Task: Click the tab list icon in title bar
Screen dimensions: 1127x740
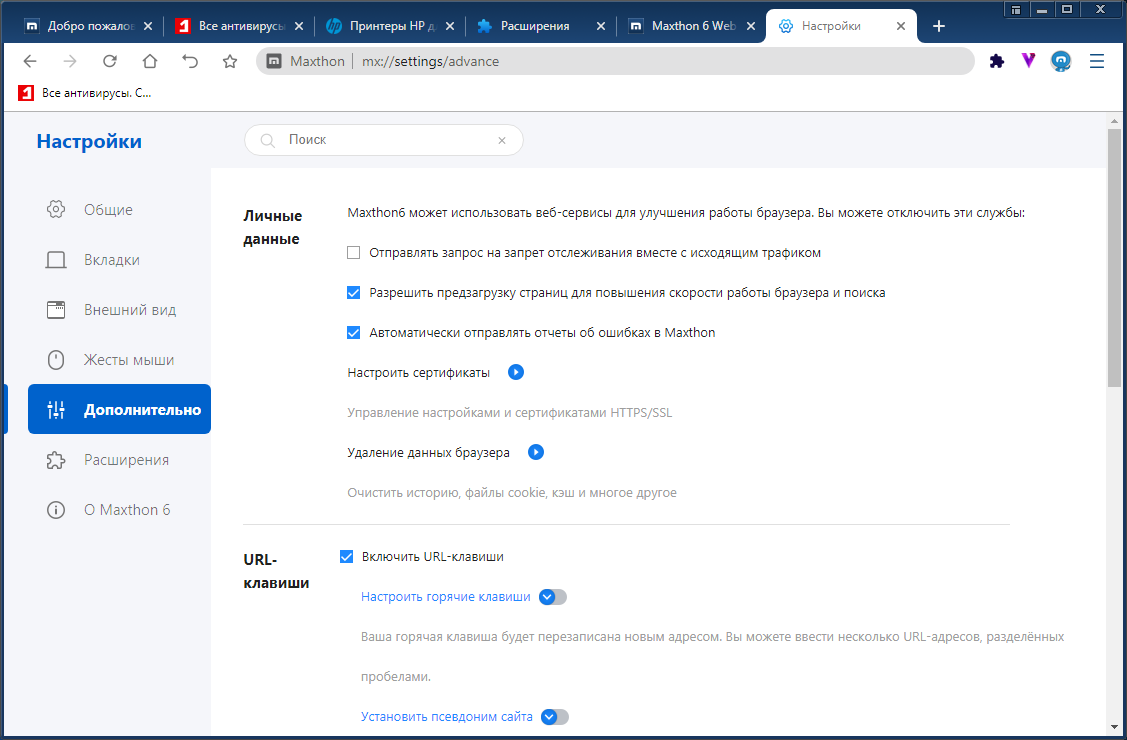Action: tap(1016, 9)
